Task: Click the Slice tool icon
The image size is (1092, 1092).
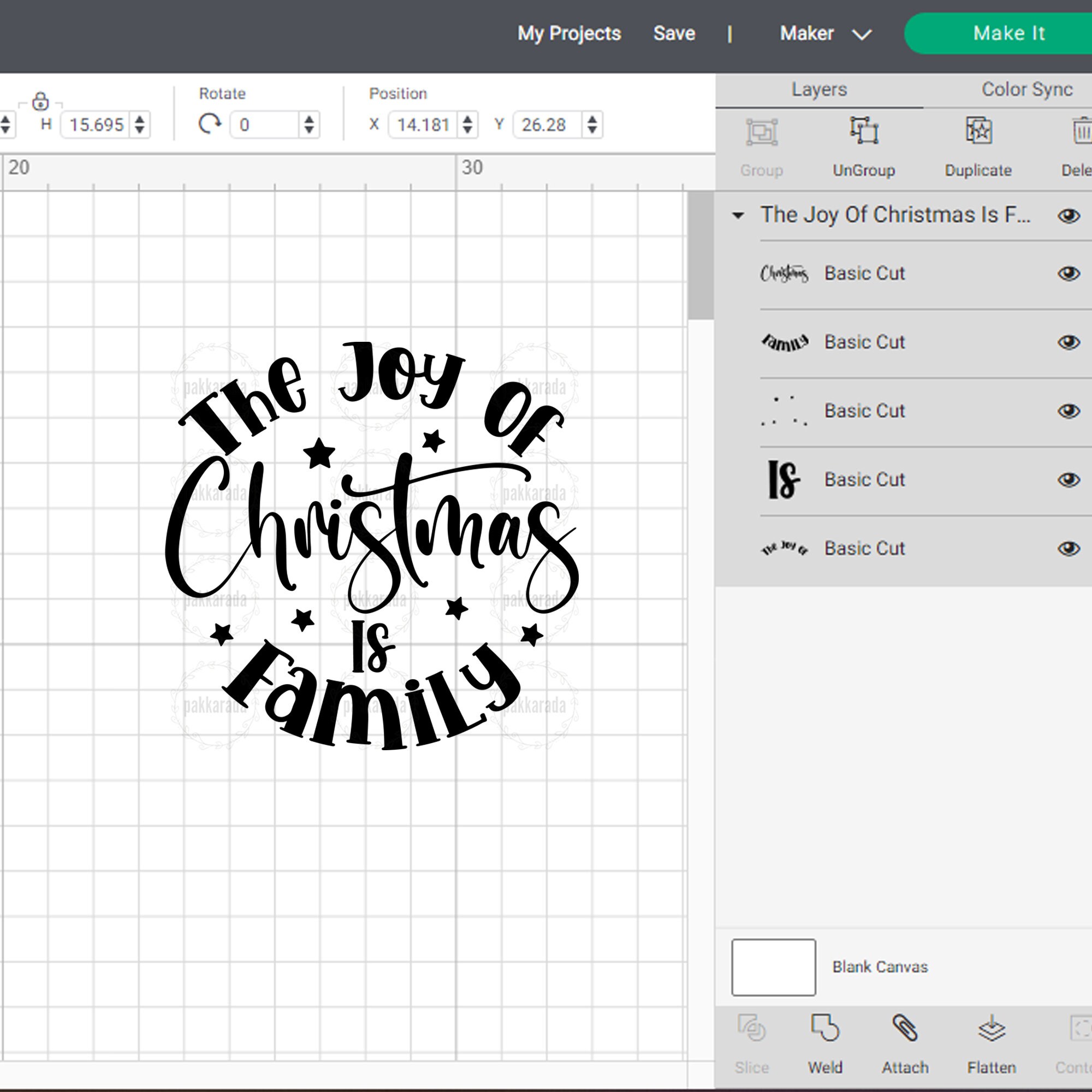Action: 751,1028
